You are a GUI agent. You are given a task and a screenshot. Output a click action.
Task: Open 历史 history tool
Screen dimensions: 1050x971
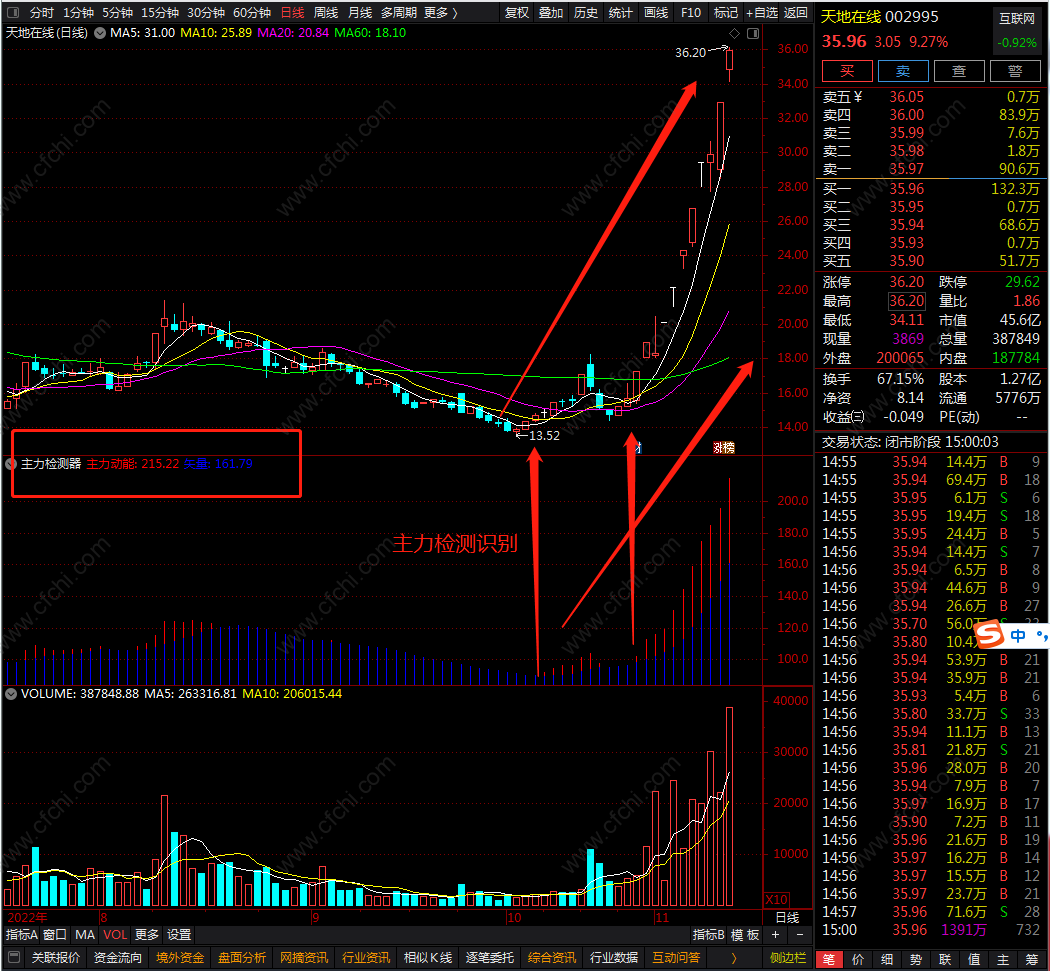pyautogui.click(x=586, y=12)
